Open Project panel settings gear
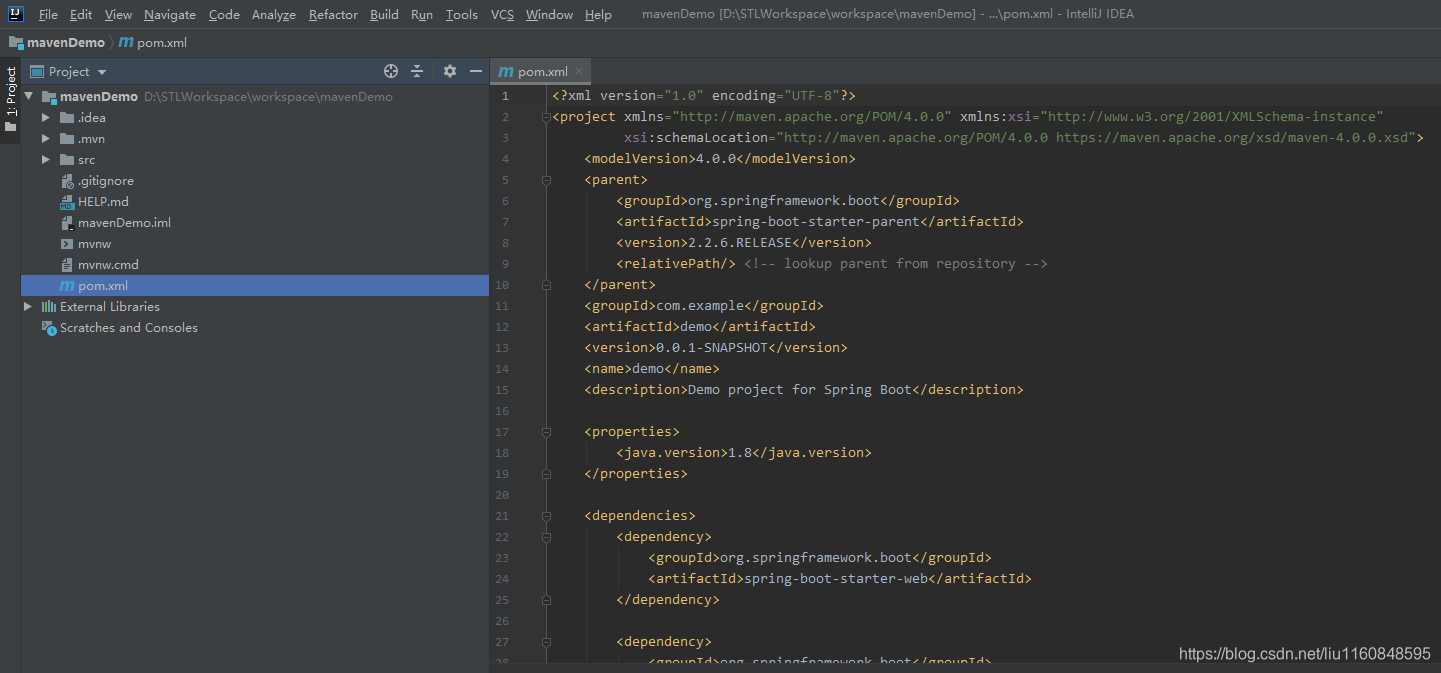 click(450, 71)
